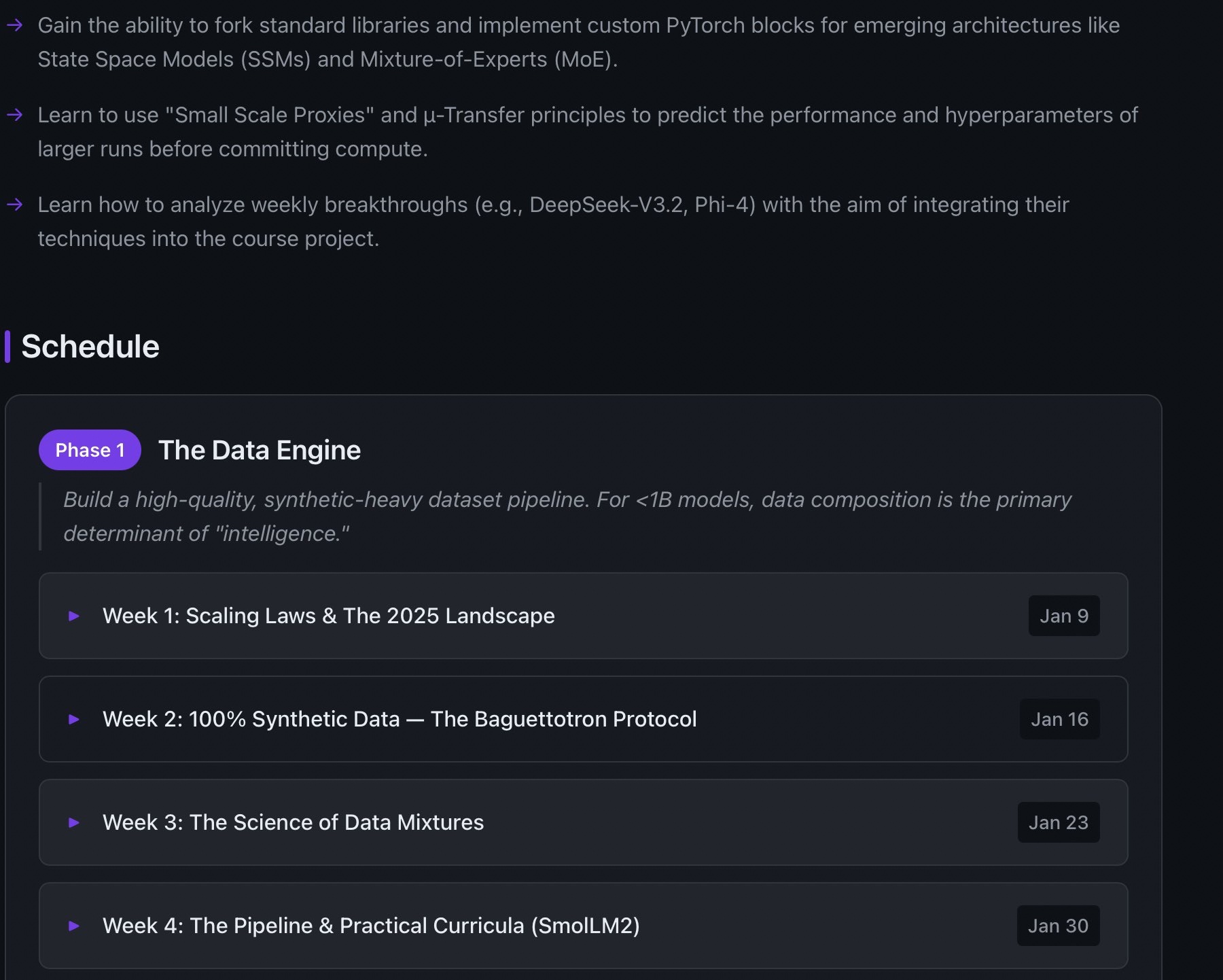Viewport: 1223px width, 980px height.
Task: Click "Week 1: Scaling Laws & The 2025 Landscape" title
Action: click(x=328, y=616)
